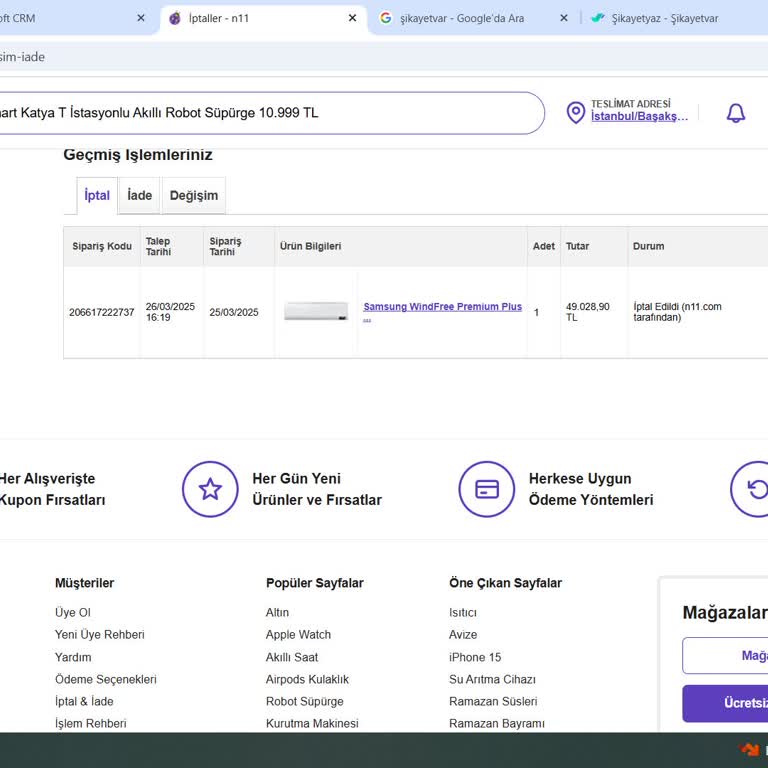Click the air conditioner product thumbnail

[x=316, y=312]
